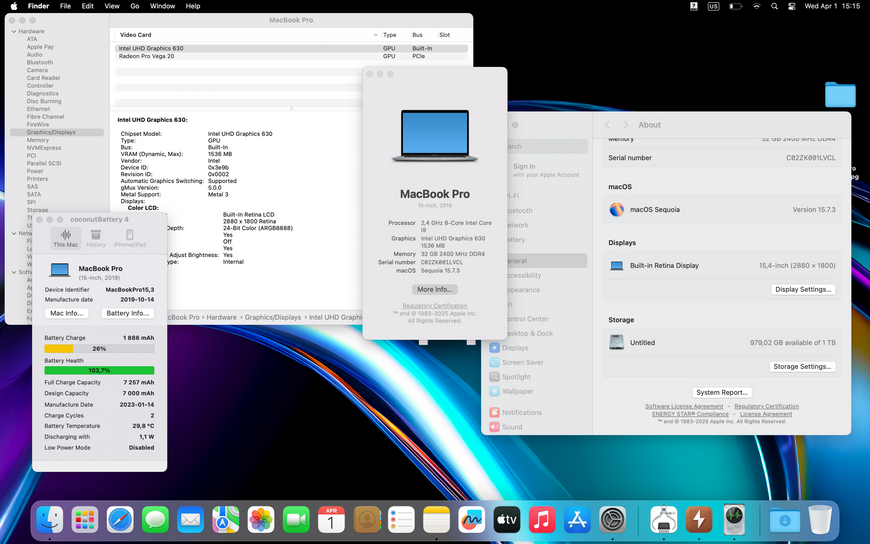Open battery status in the menu bar
The image size is (870, 544).
[735, 6]
